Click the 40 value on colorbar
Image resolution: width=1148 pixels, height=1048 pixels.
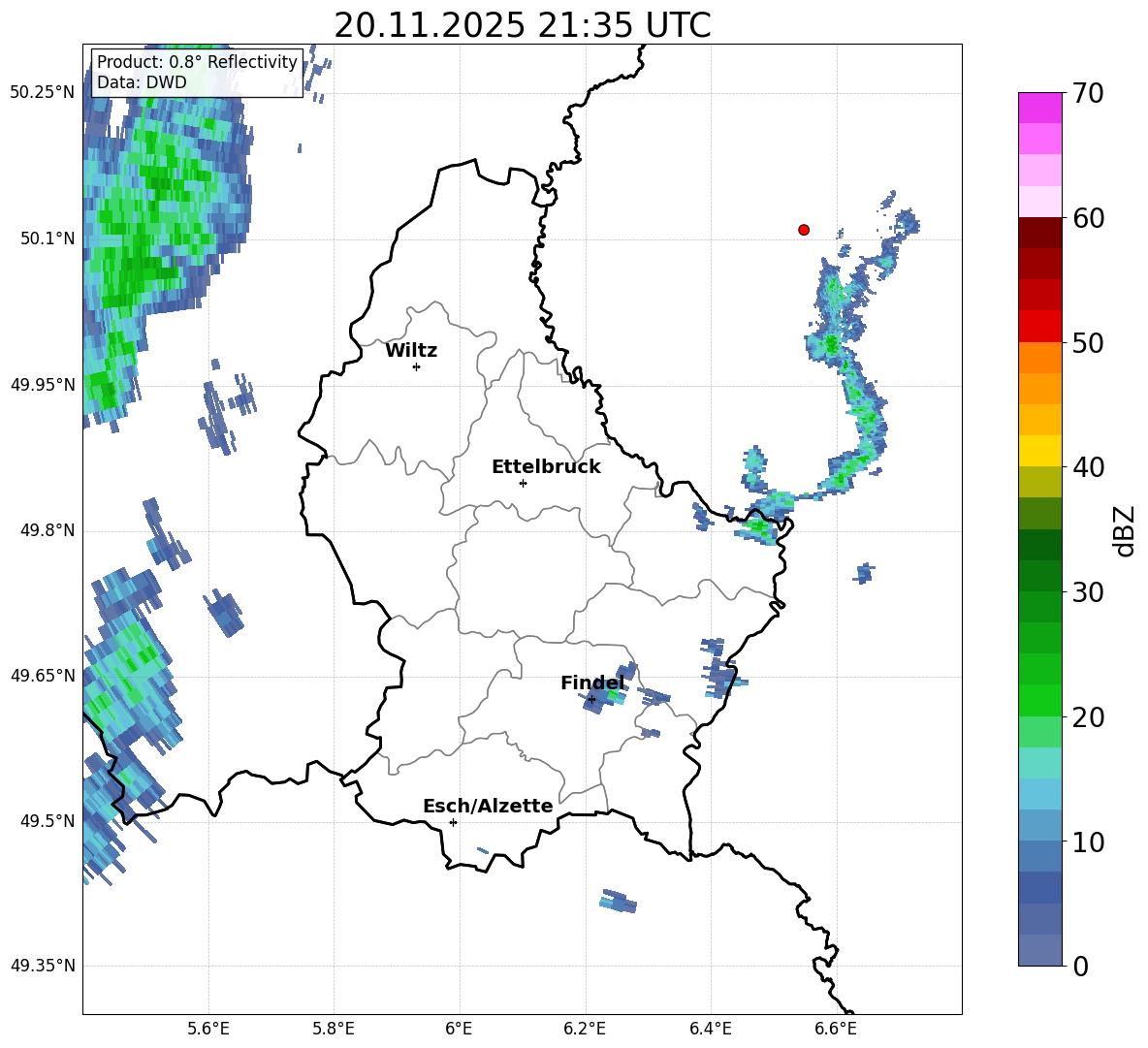[x=1089, y=467]
